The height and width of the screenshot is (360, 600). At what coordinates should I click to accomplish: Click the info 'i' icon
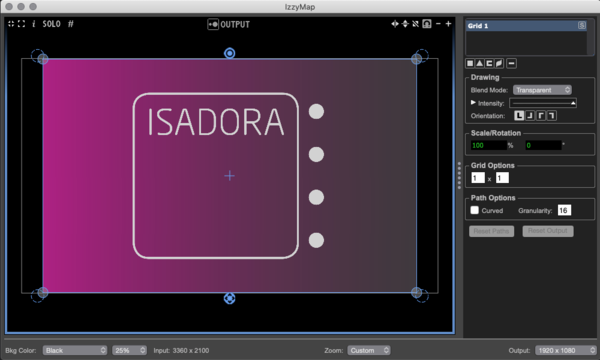[x=34, y=24]
